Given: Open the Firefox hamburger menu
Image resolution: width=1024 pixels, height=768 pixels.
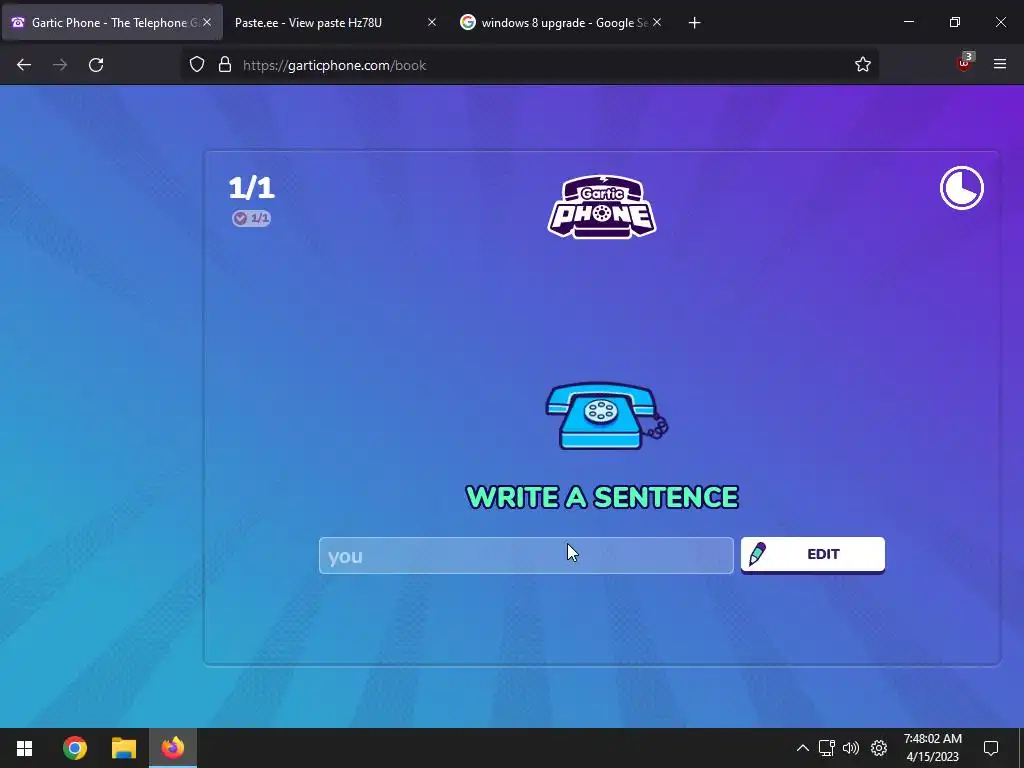Looking at the screenshot, I should coord(1000,64).
